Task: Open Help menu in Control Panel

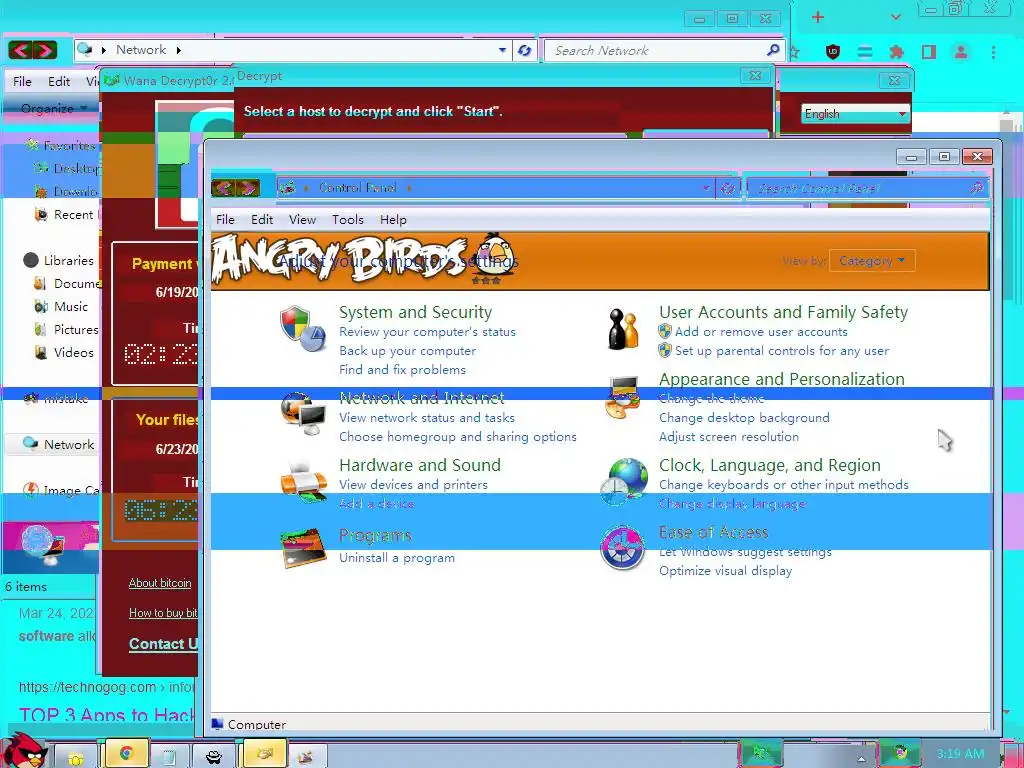Action: click(x=393, y=219)
